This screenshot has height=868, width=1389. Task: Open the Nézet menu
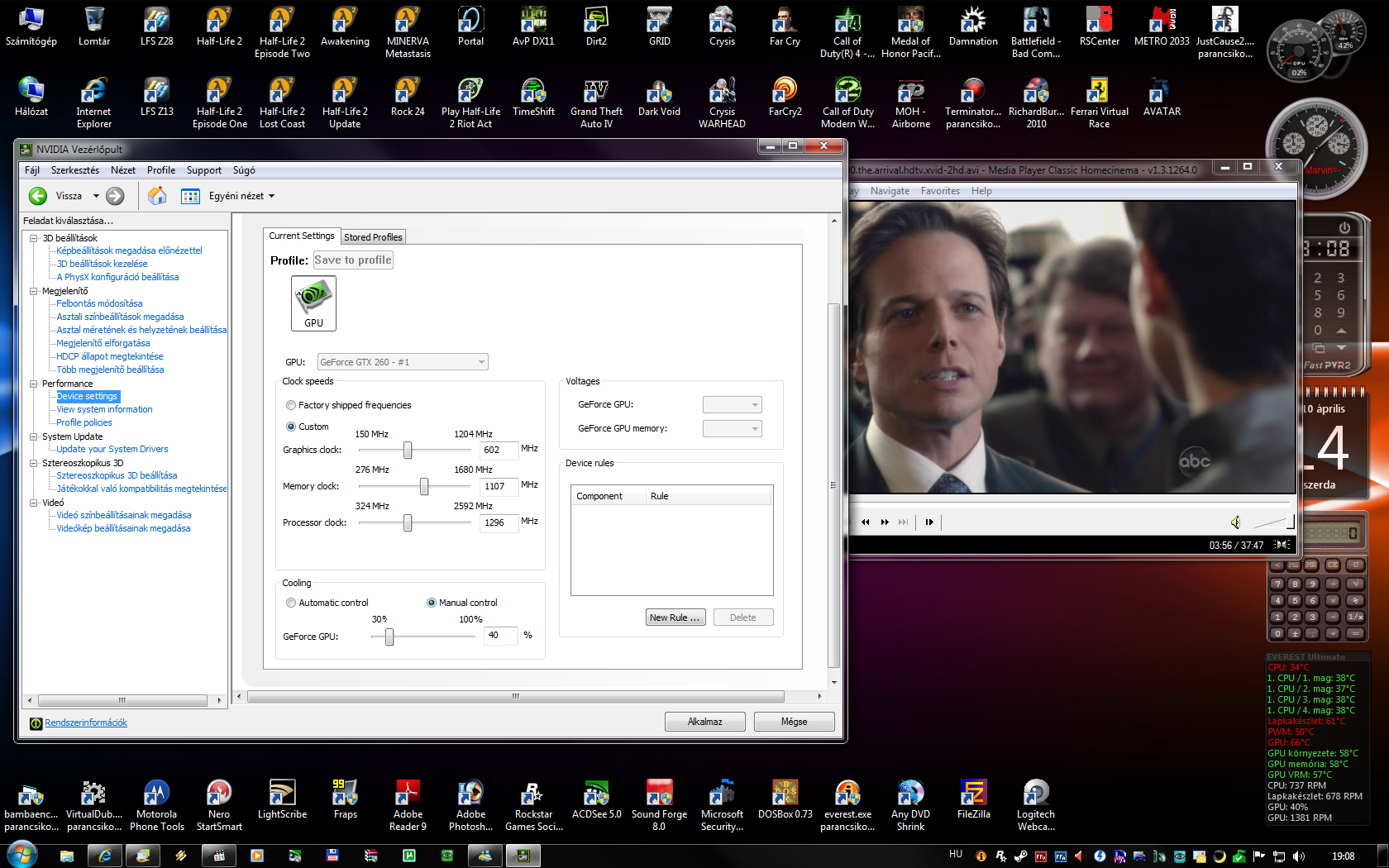coord(123,170)
